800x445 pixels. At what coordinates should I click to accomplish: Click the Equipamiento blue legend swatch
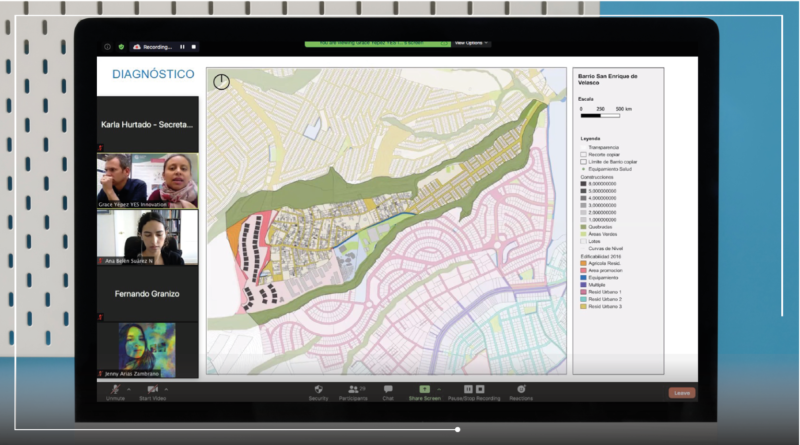click(x=583, y=278)
